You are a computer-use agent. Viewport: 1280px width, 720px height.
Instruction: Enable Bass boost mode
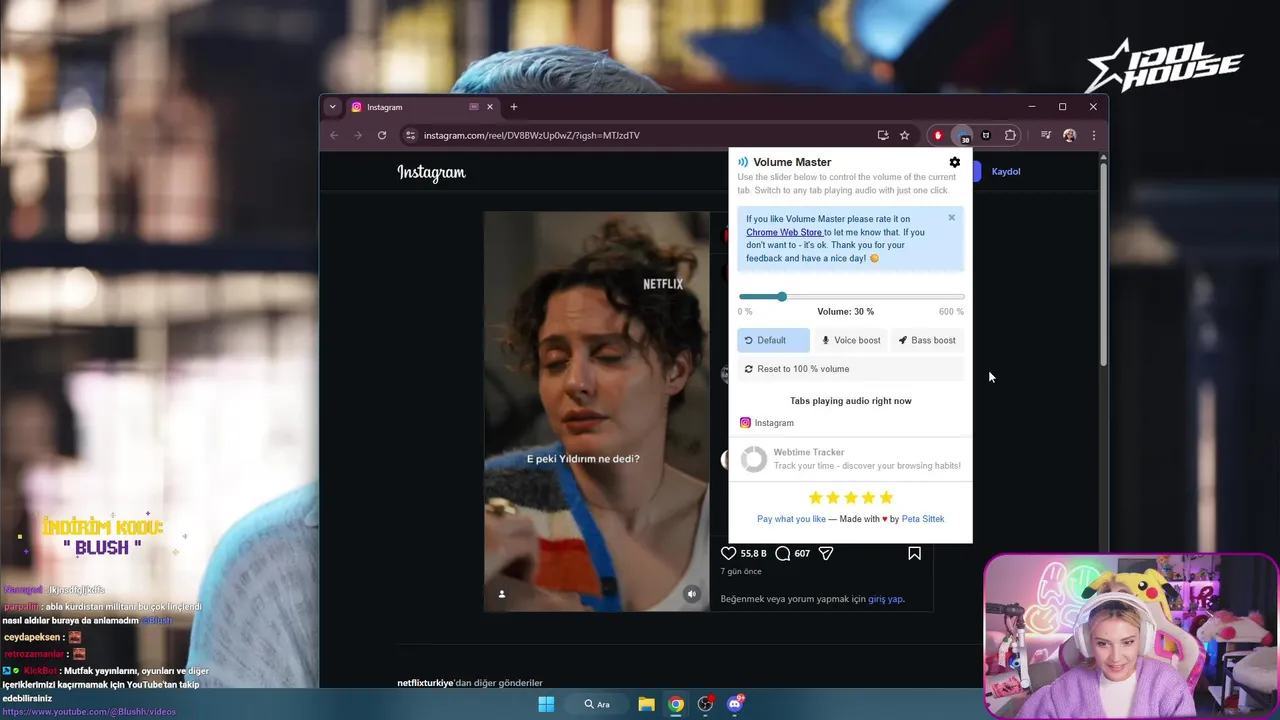(x=927, y=340)
